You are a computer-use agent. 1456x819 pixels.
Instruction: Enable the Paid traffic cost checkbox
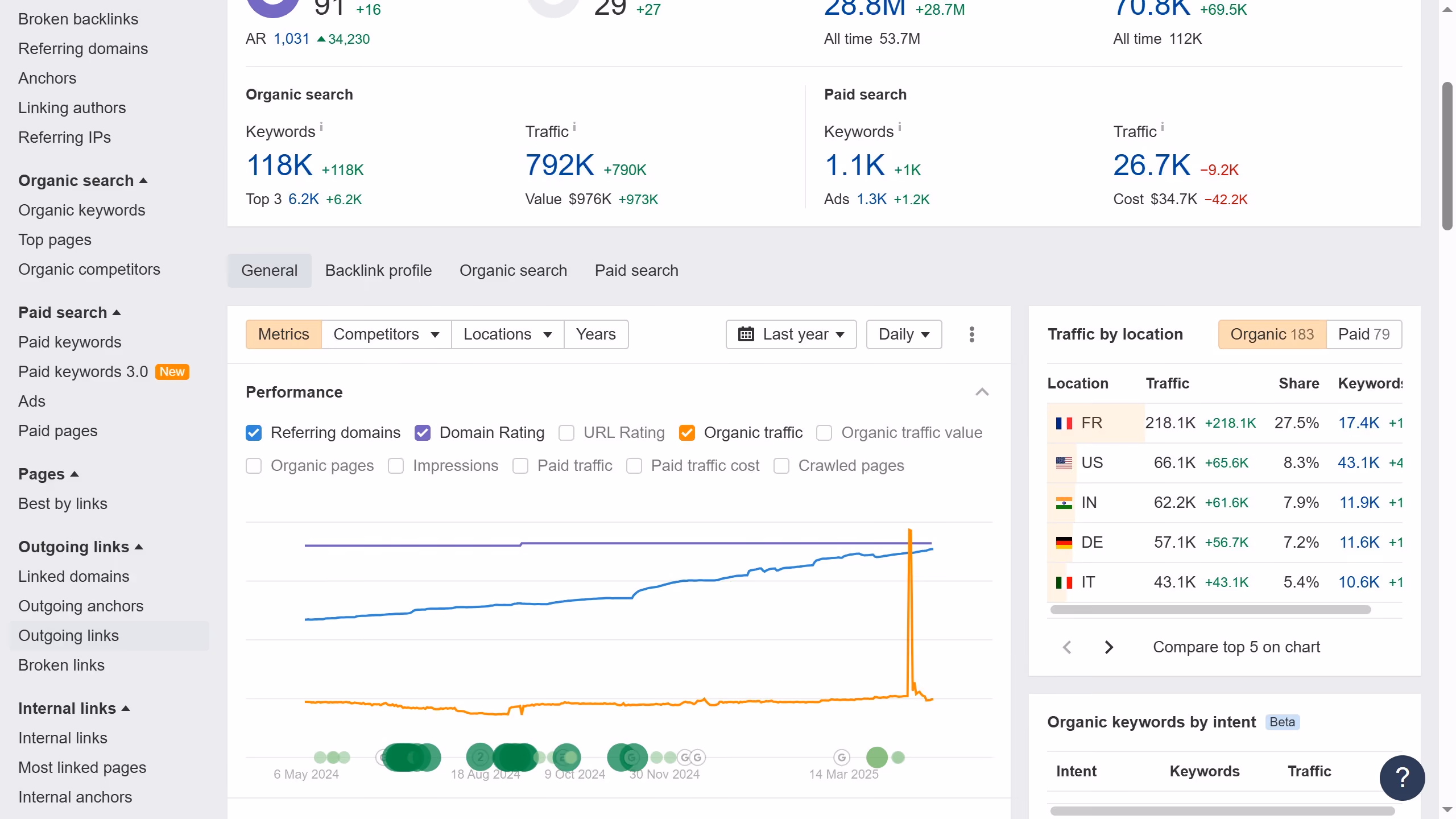tap(634, 466)
